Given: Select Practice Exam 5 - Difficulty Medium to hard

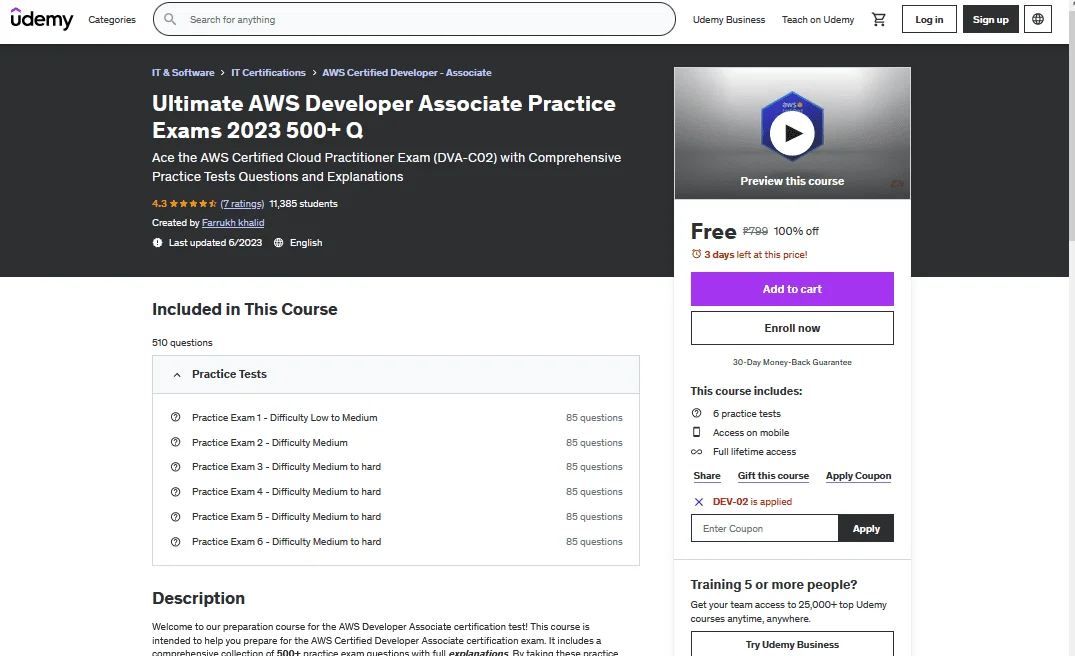Looking at the screenshot, I should tap(287, 517).
